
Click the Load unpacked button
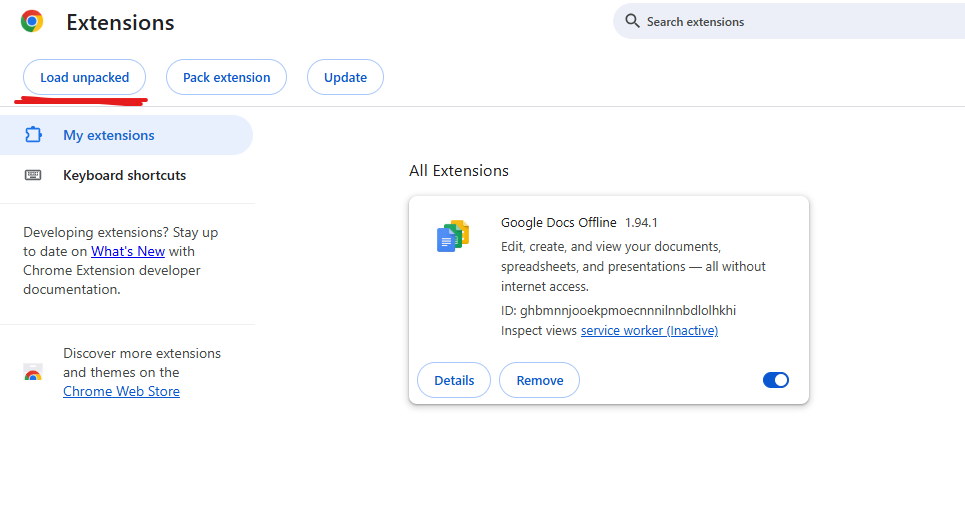[x=84, y=78]
